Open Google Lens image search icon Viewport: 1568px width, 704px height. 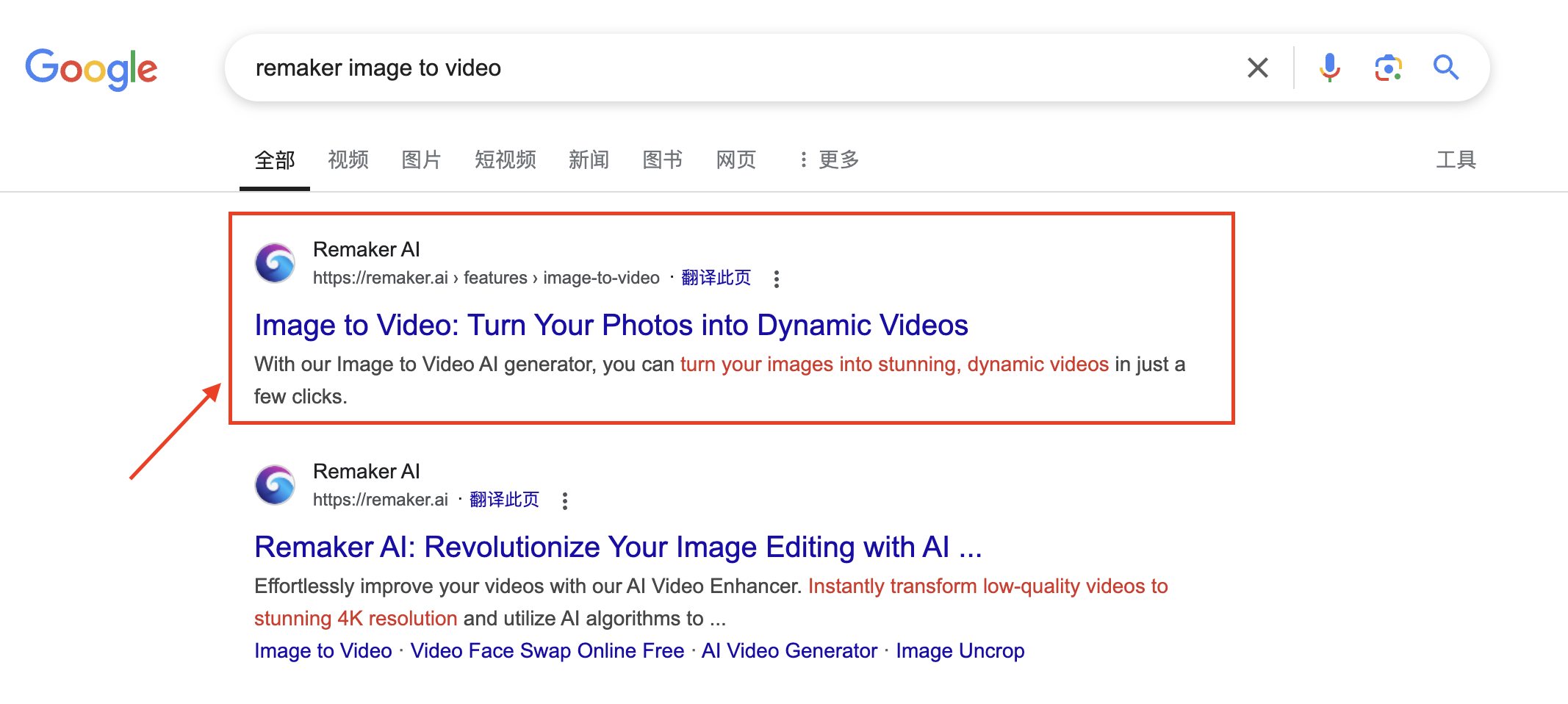[1388, 68]
